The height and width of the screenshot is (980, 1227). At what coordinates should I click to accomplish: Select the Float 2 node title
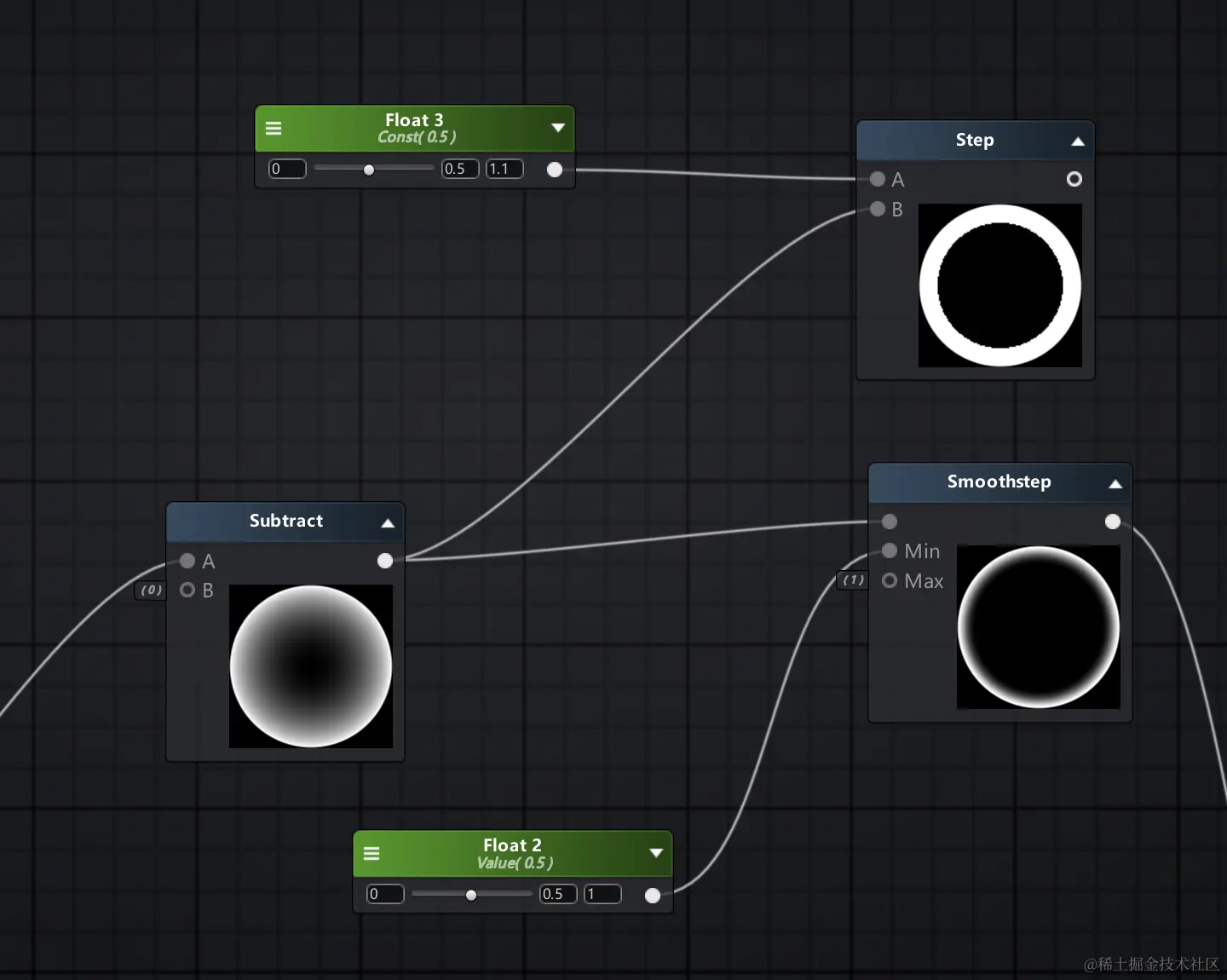click(x=512, y=845)
